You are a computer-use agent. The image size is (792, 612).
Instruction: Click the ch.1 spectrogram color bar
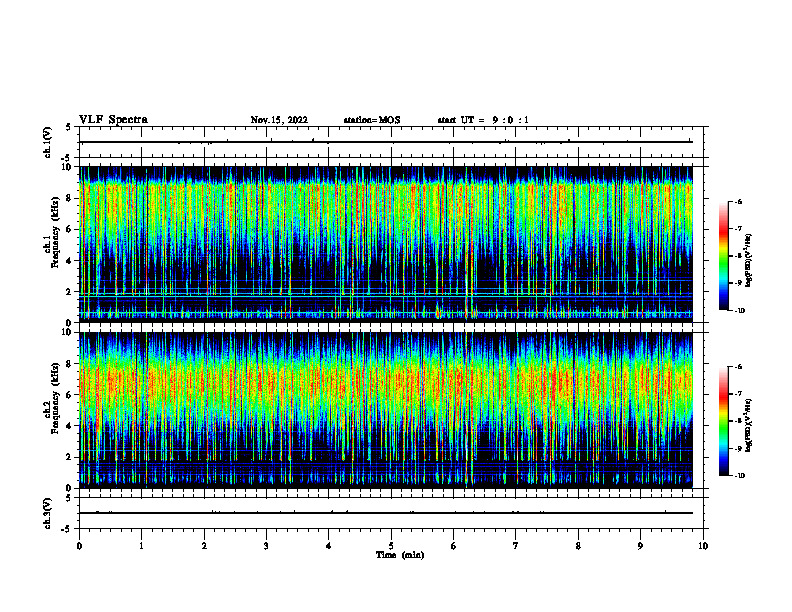click(724, 256)
